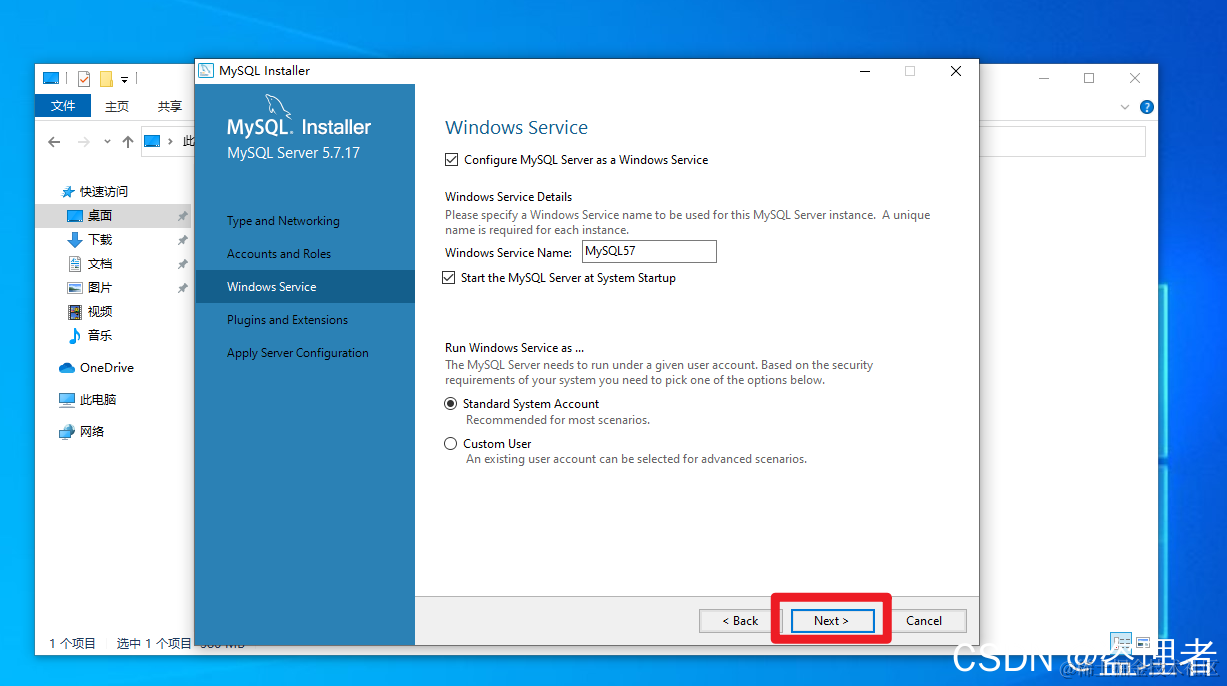
Task: Open the Accounts and Roles step
Action: (279, 254)
